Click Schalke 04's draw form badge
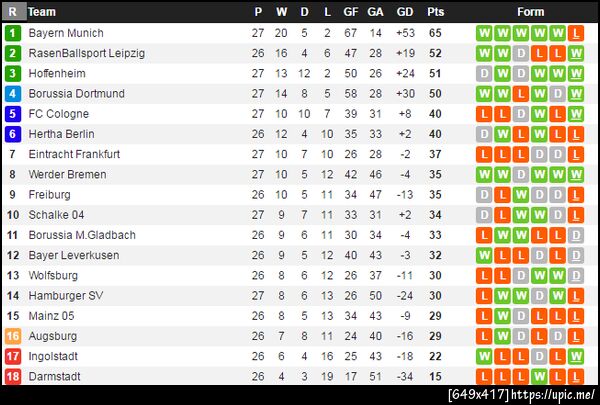 point(484,214)
